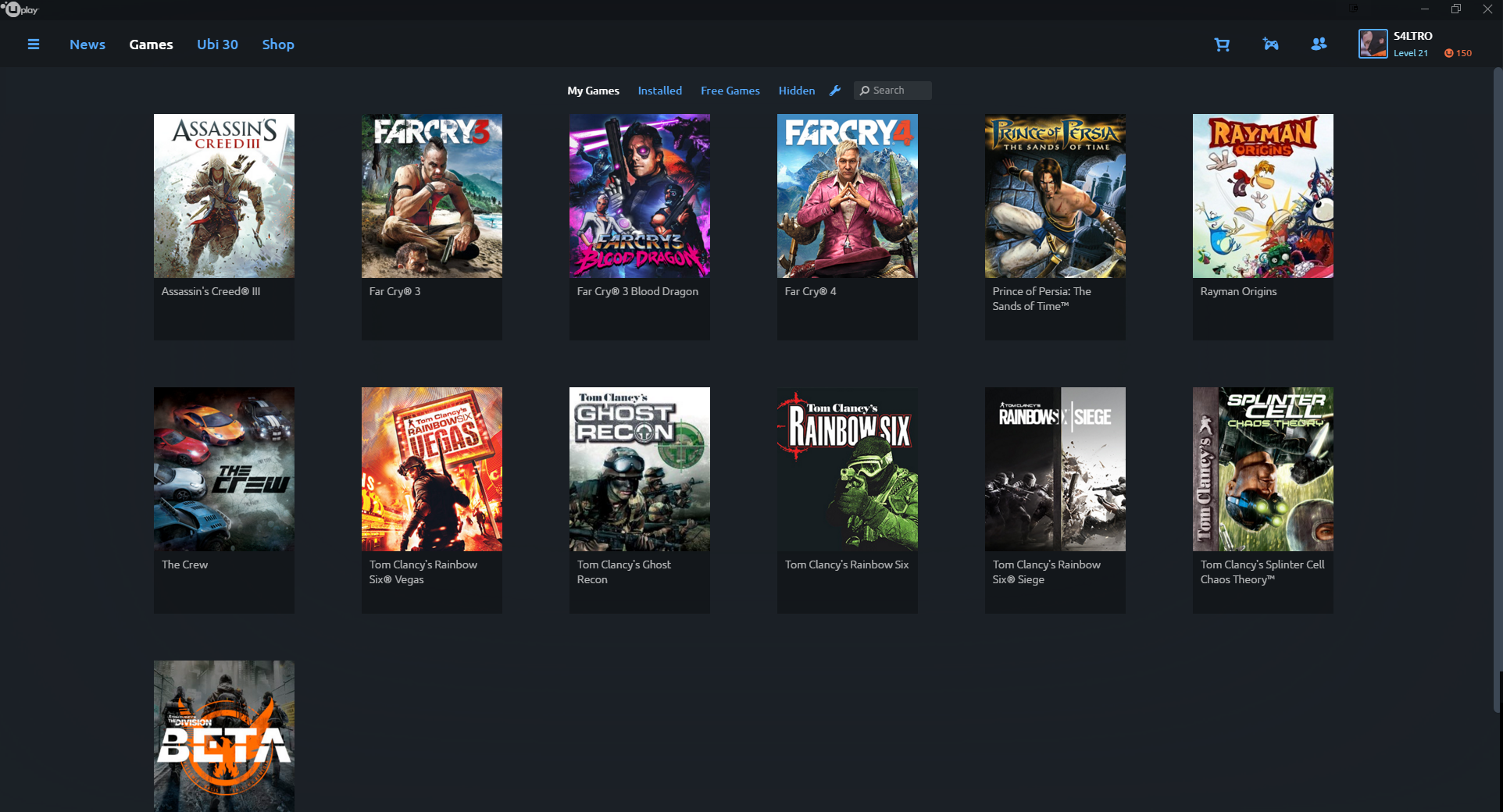Image resolution: width=1503 pixels, height=812 pixels.
Task: Click the 150 points balance
Action: [x=1463, y=53]
